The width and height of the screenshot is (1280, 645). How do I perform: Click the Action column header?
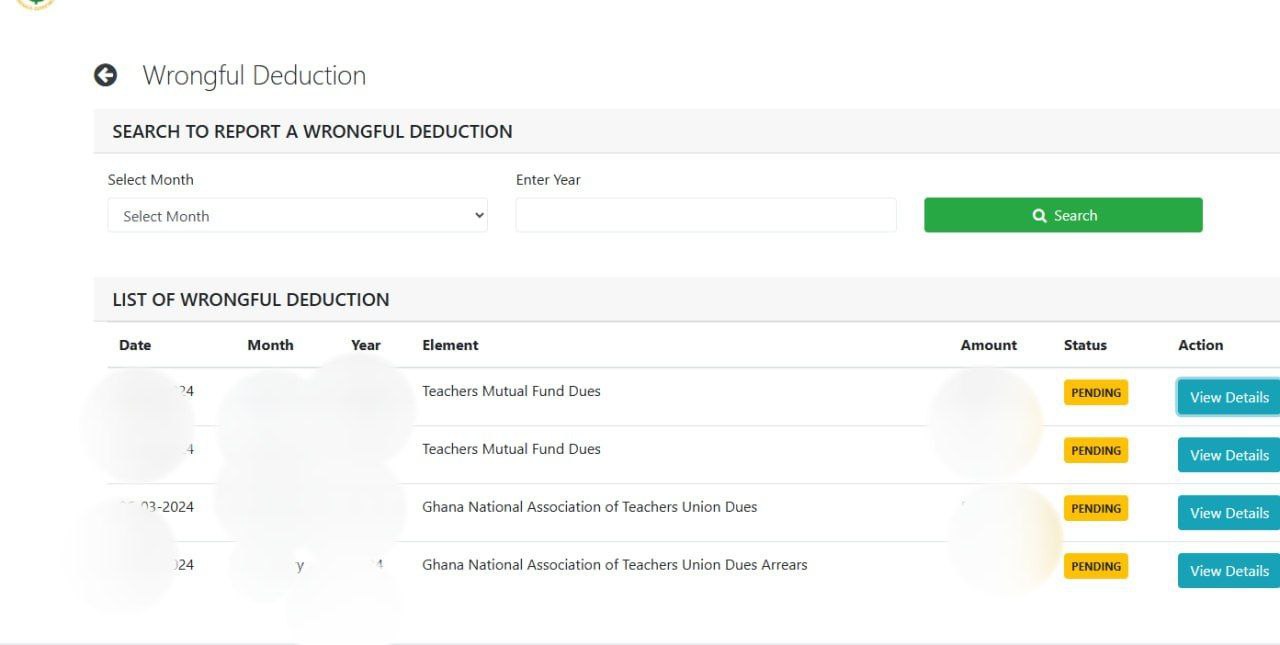click(1200, 345)
